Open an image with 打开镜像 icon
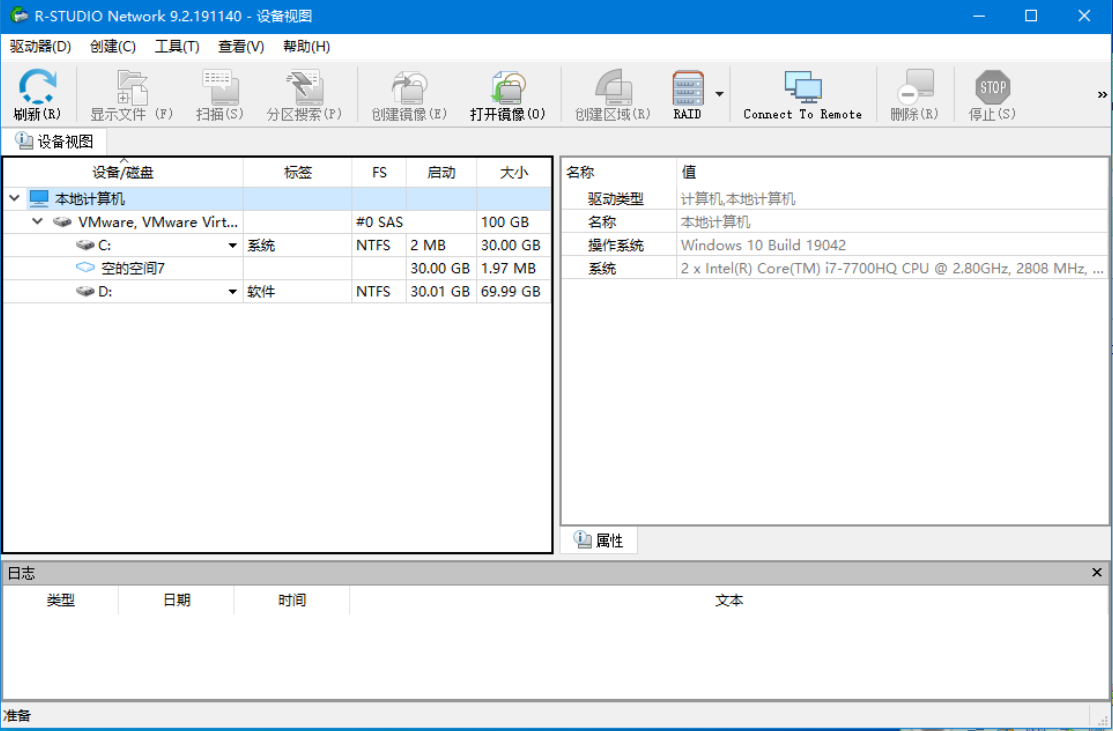The image size is (1113, 731). pyautogui.click(x=508, y=87)
